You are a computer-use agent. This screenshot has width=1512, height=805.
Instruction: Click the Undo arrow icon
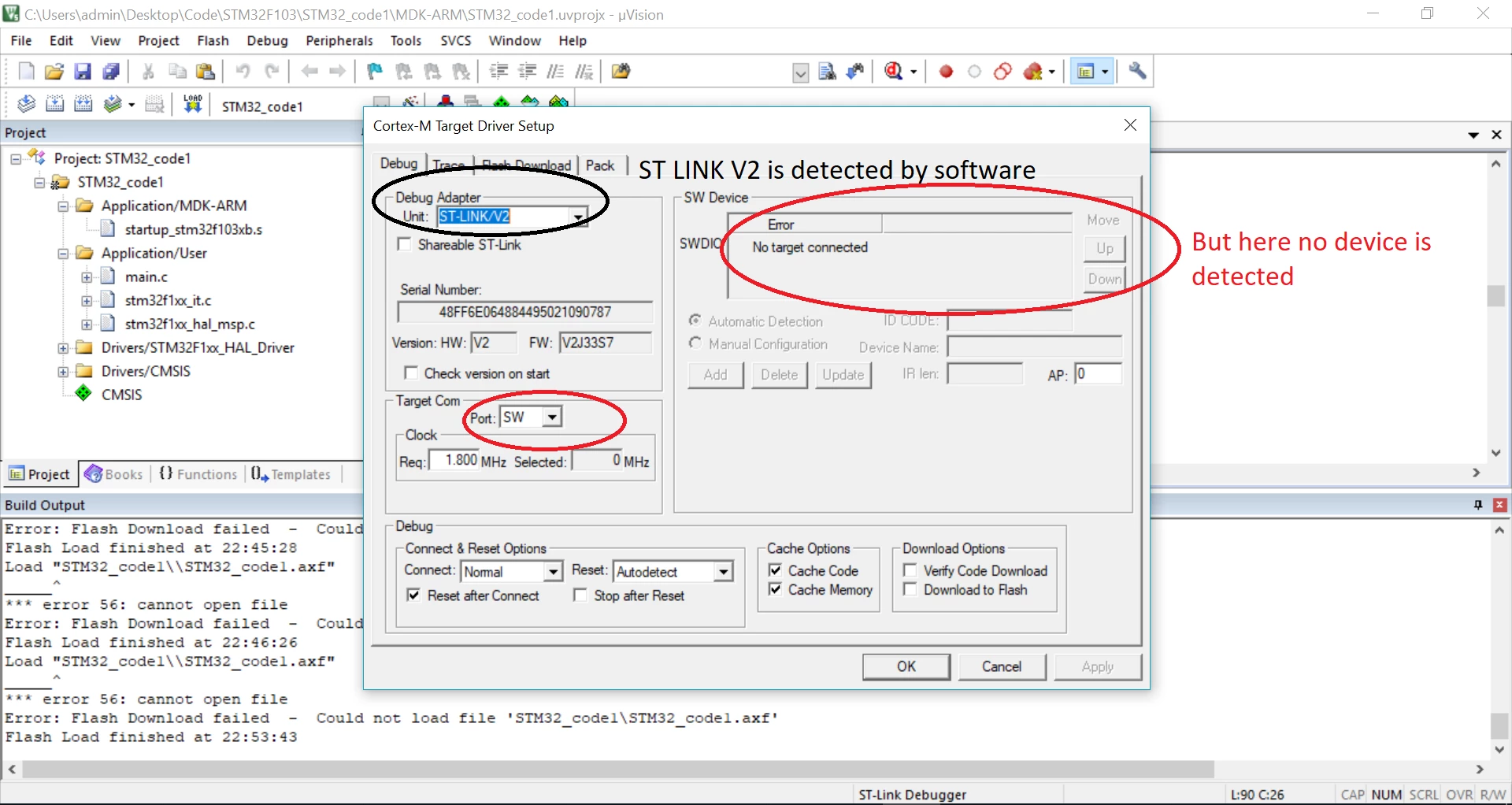pos(243,72)
